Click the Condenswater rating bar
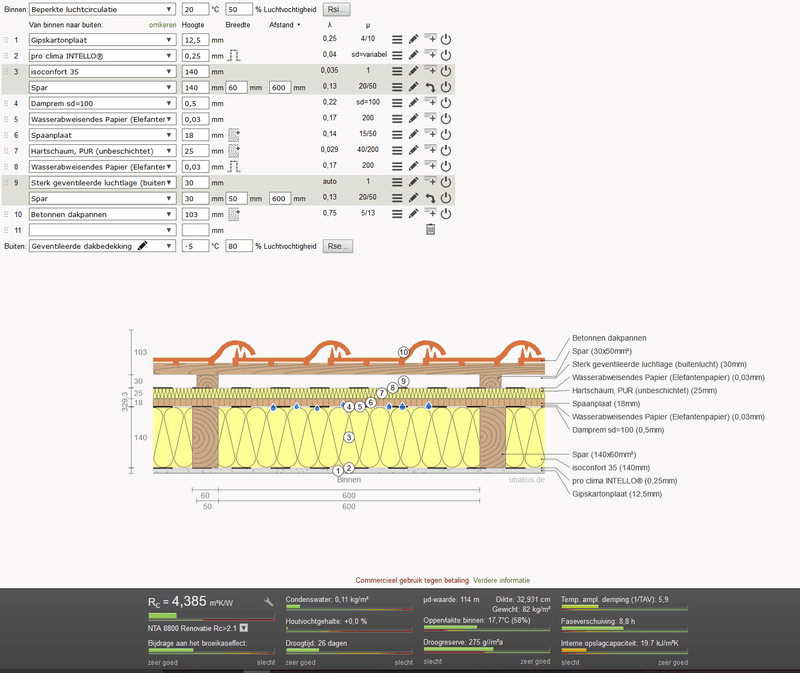The width and height of the screenshot is (800, 673). tap(349, 607)
